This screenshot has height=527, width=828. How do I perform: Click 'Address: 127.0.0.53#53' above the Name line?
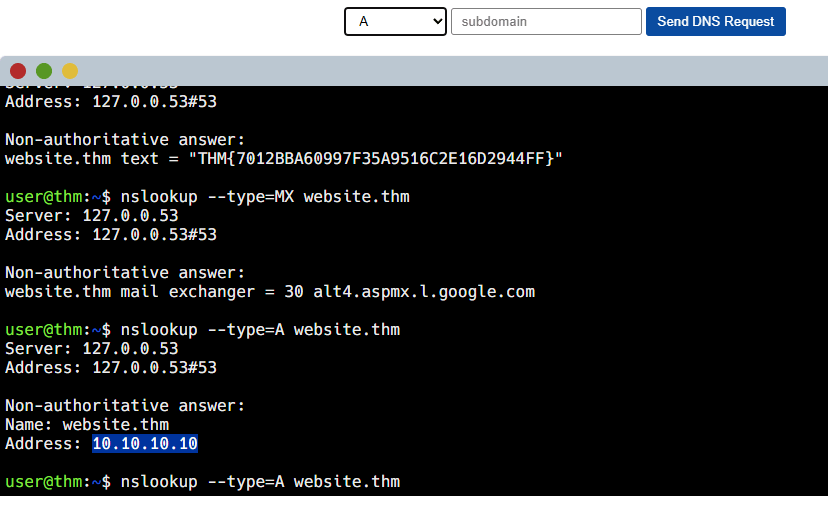click(111, 368)
